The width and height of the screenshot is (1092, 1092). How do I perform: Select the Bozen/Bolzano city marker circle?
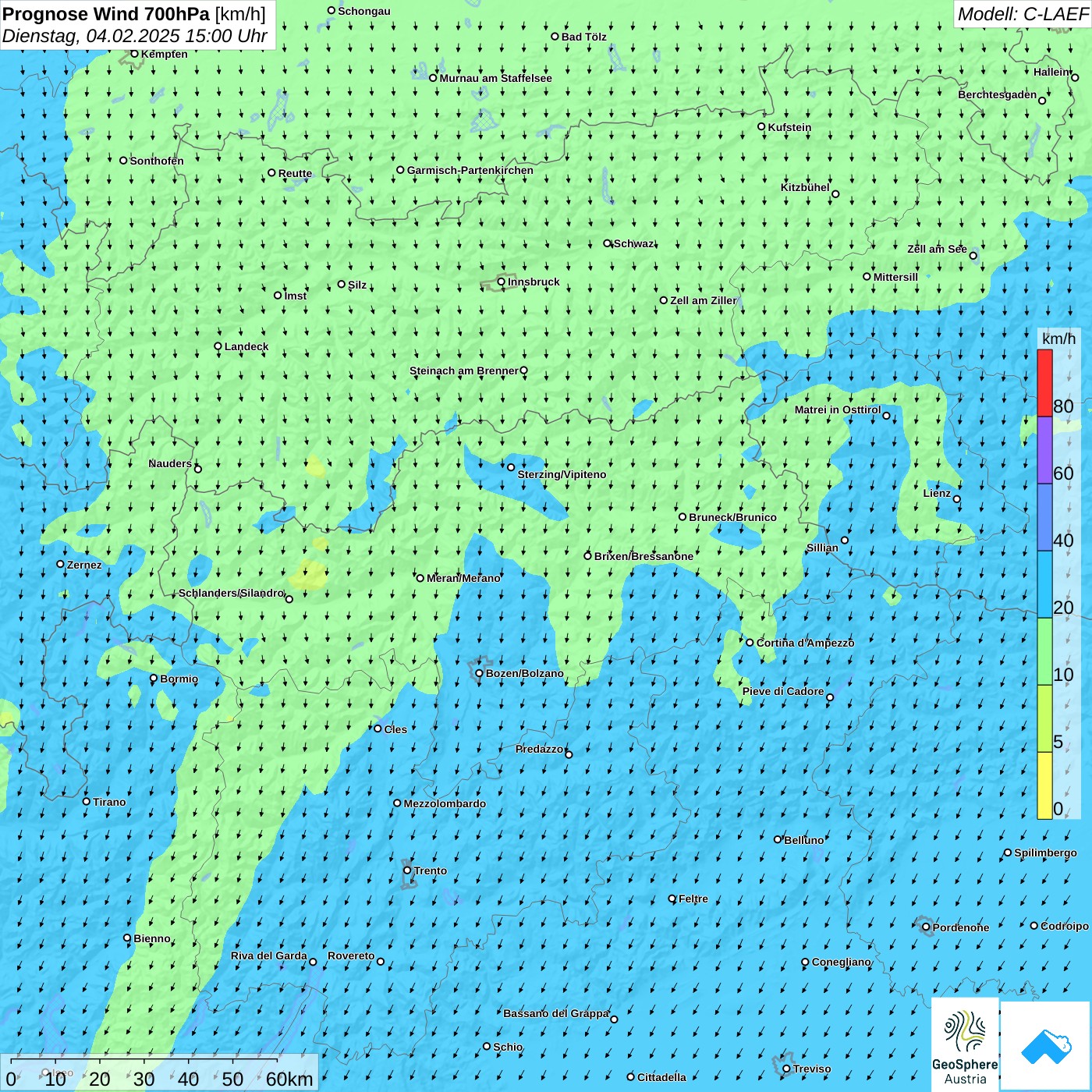click(x=479, y=673)
